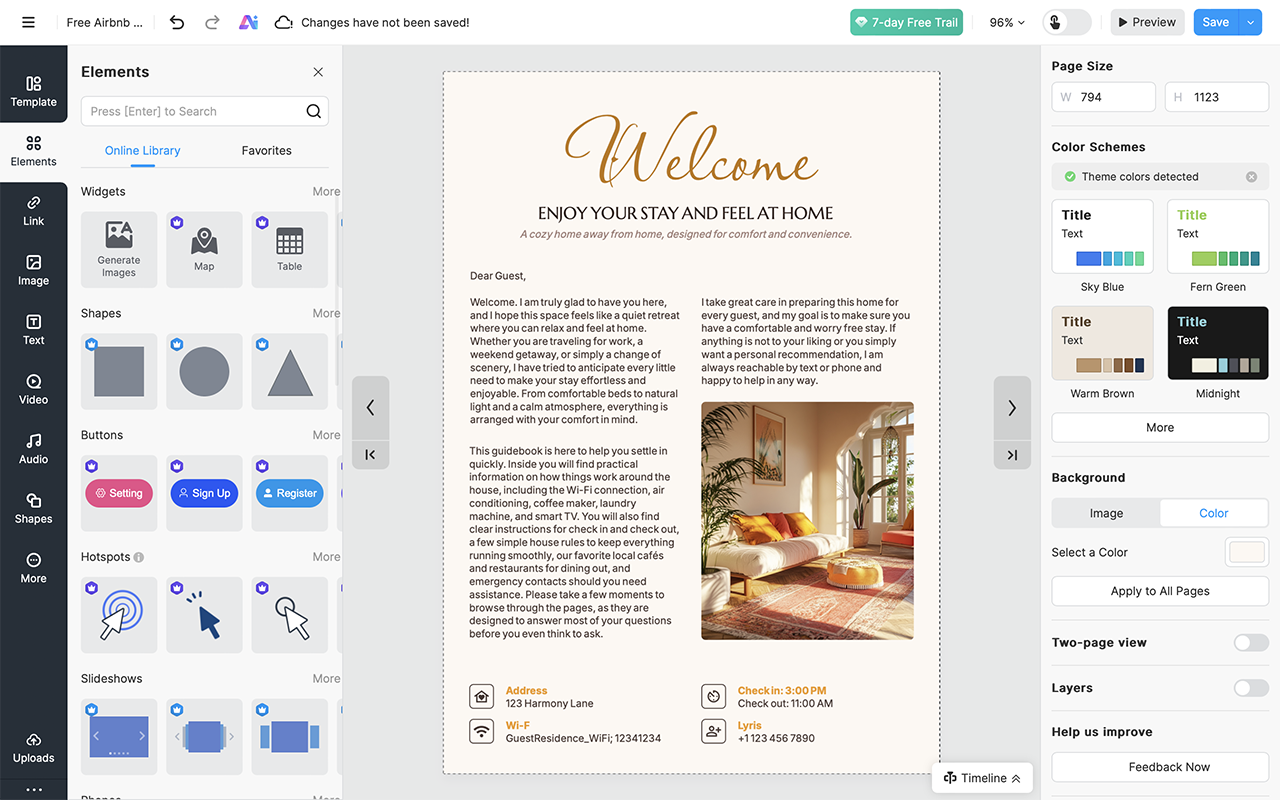Switch to the Favorites tab

click(267, 151)
